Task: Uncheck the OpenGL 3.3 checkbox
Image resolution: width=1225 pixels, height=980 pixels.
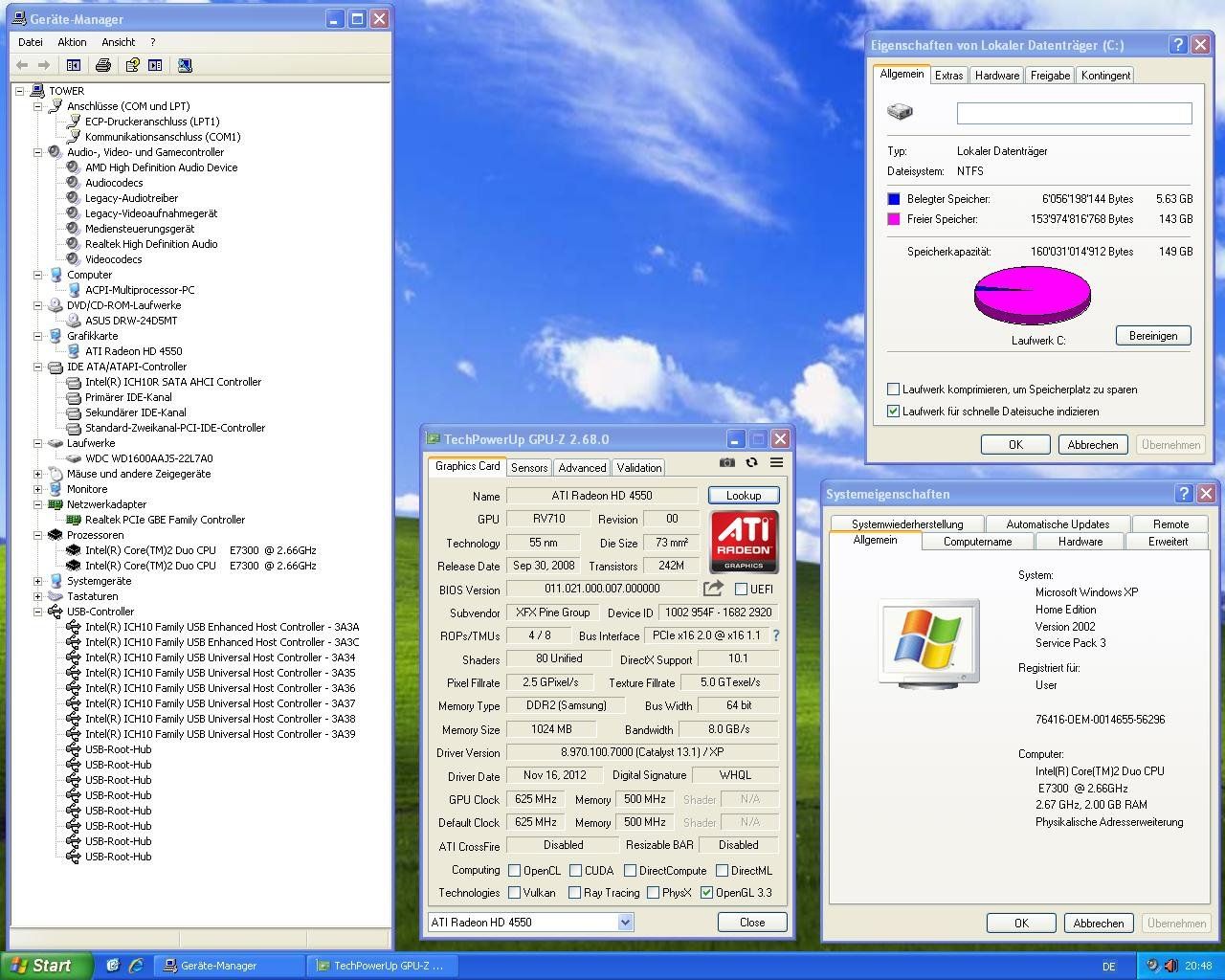Action: coord(707,893)
